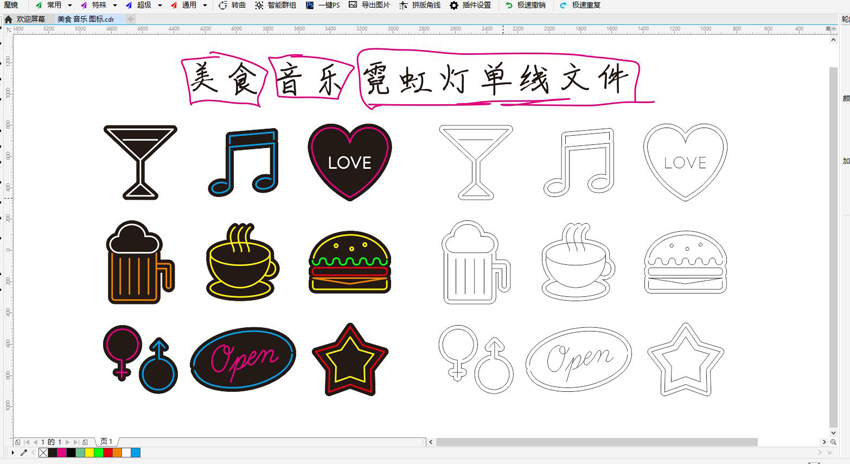Click the purple 特殊 plugin icon

(x=83, y=5)
